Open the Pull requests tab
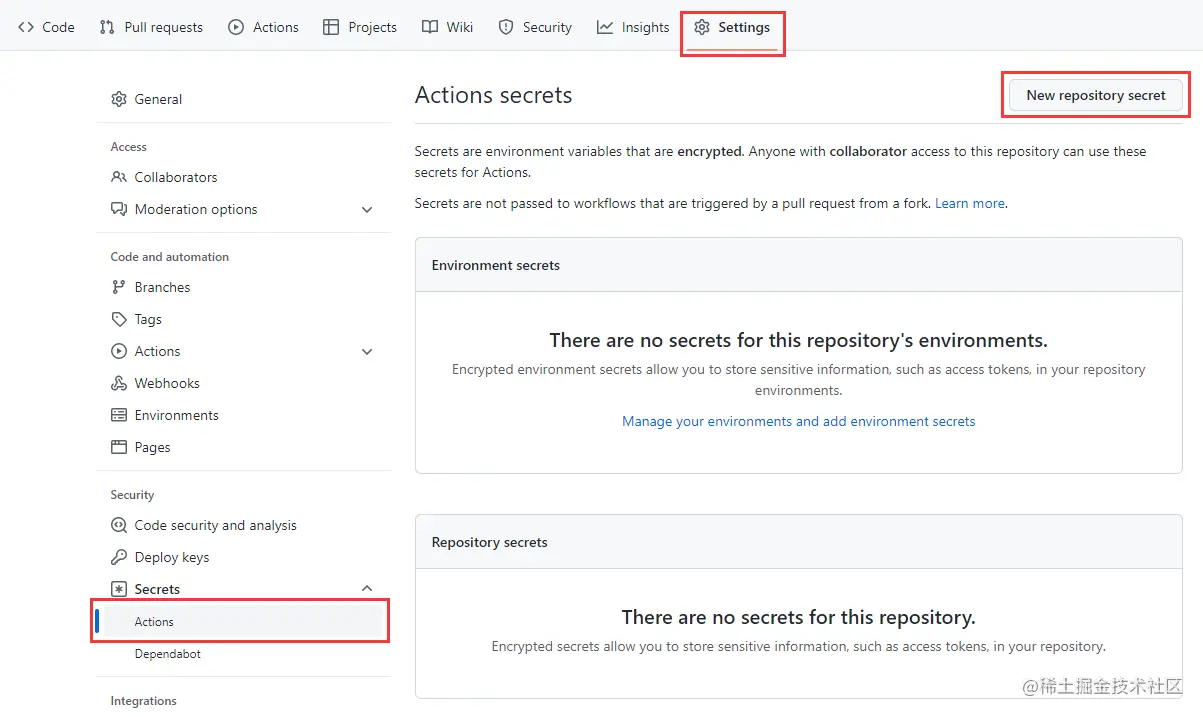The width and height of the screenshot is (1203, 717). [x=151, y=27]
